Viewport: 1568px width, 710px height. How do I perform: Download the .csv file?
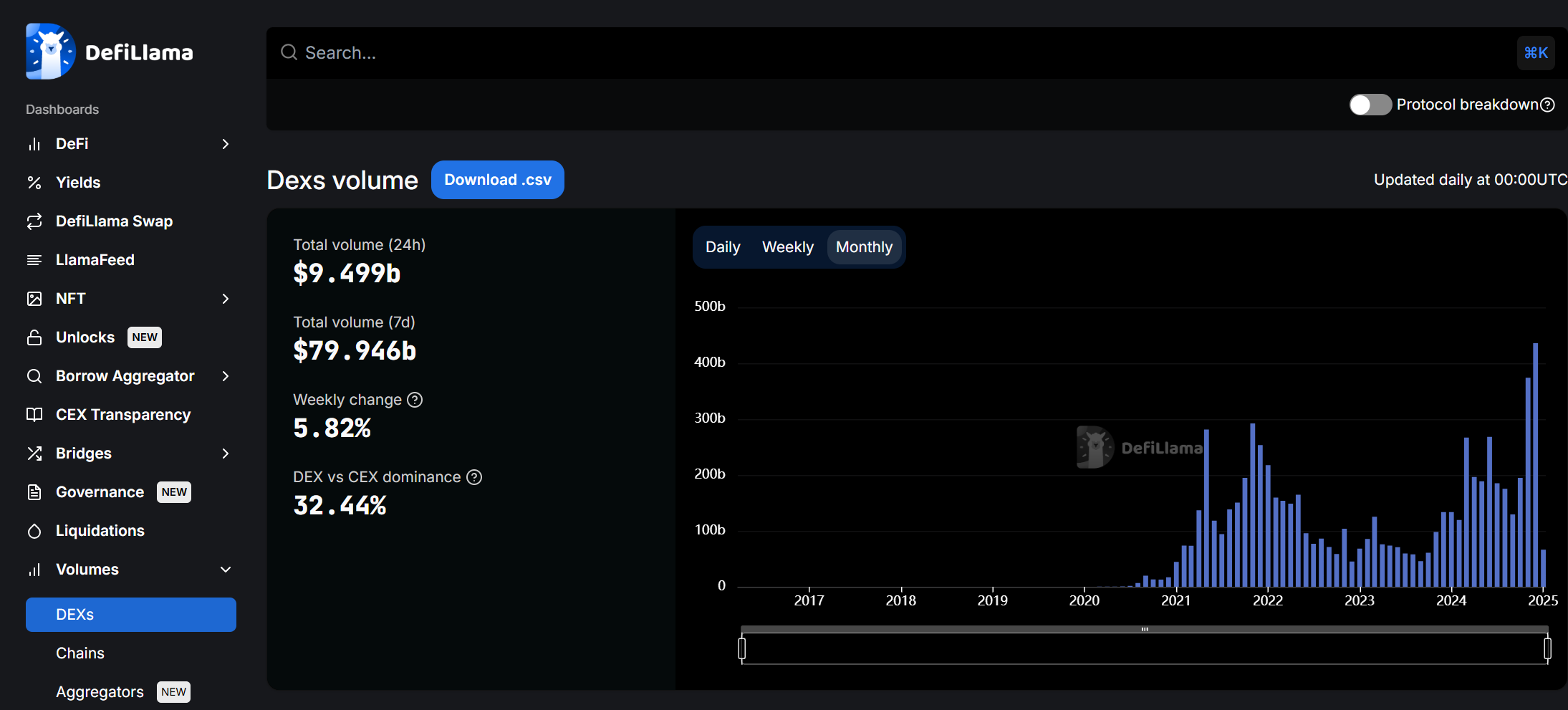(x=498, y=180)
